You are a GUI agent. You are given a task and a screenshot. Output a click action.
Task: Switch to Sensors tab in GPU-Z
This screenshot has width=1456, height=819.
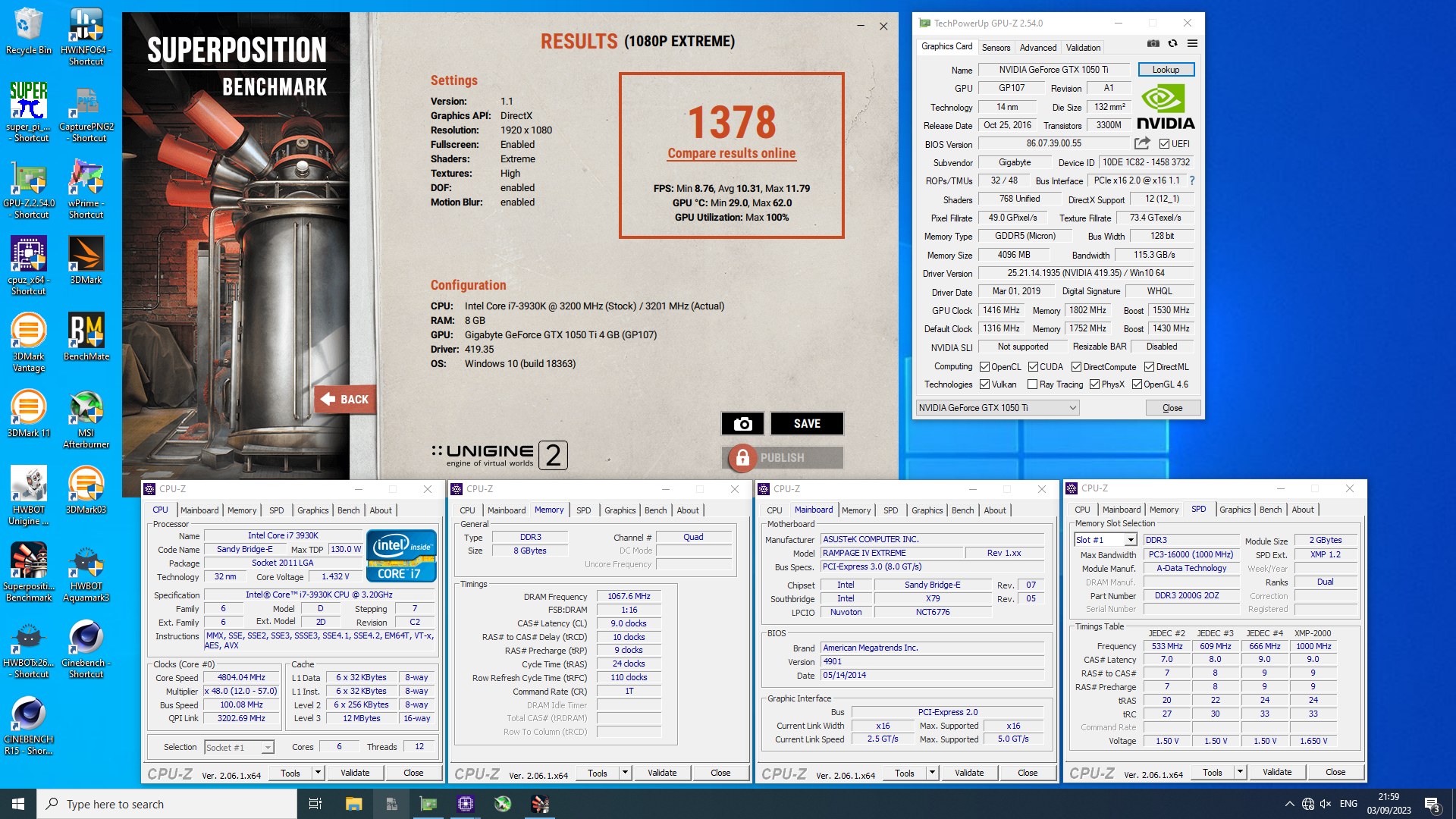[x=996, y=48]
